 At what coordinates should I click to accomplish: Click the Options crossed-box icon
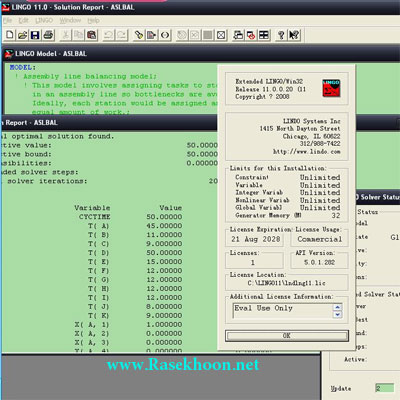coord(221,35)
